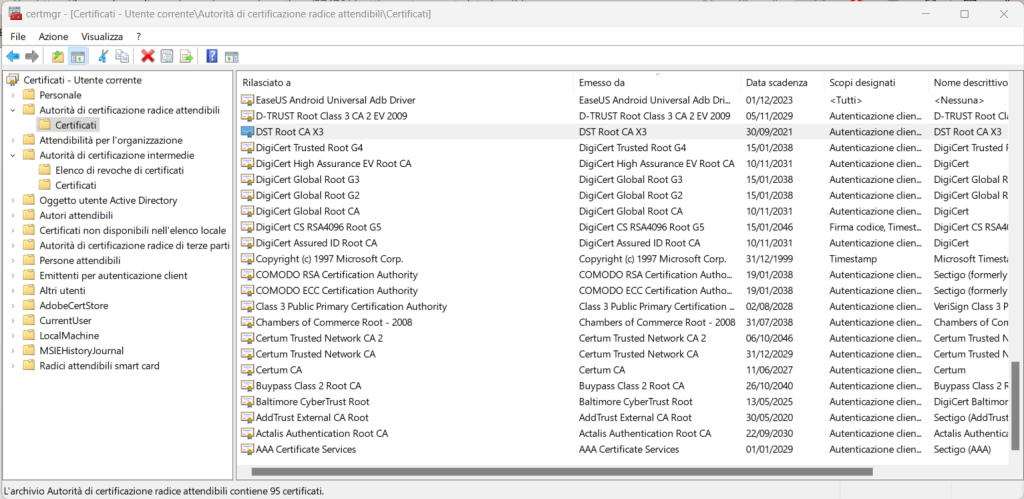Collapse Autorità di certificazione radice attendibili

tap(12, 110)
